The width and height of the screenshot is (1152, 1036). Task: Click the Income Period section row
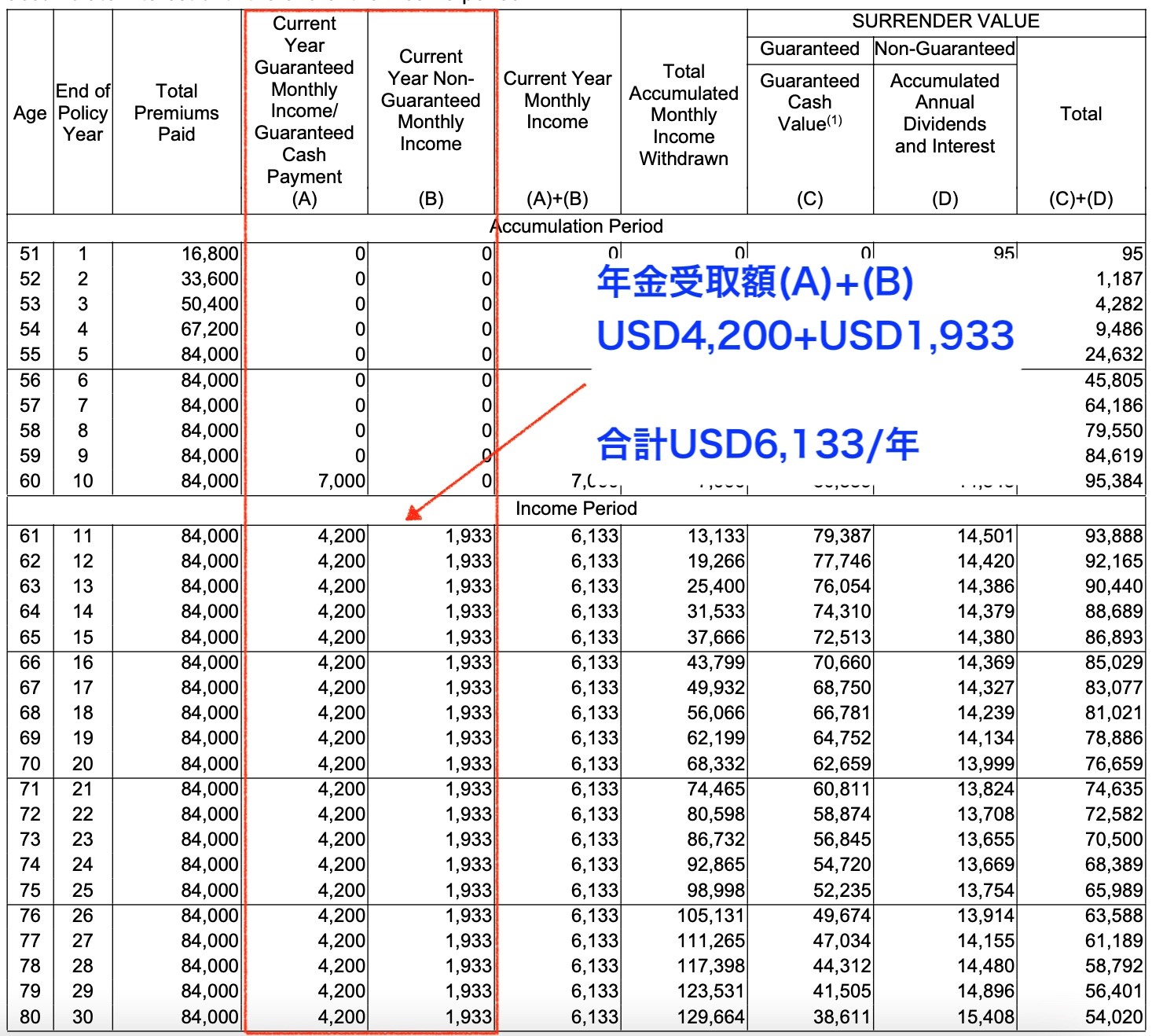576,509
